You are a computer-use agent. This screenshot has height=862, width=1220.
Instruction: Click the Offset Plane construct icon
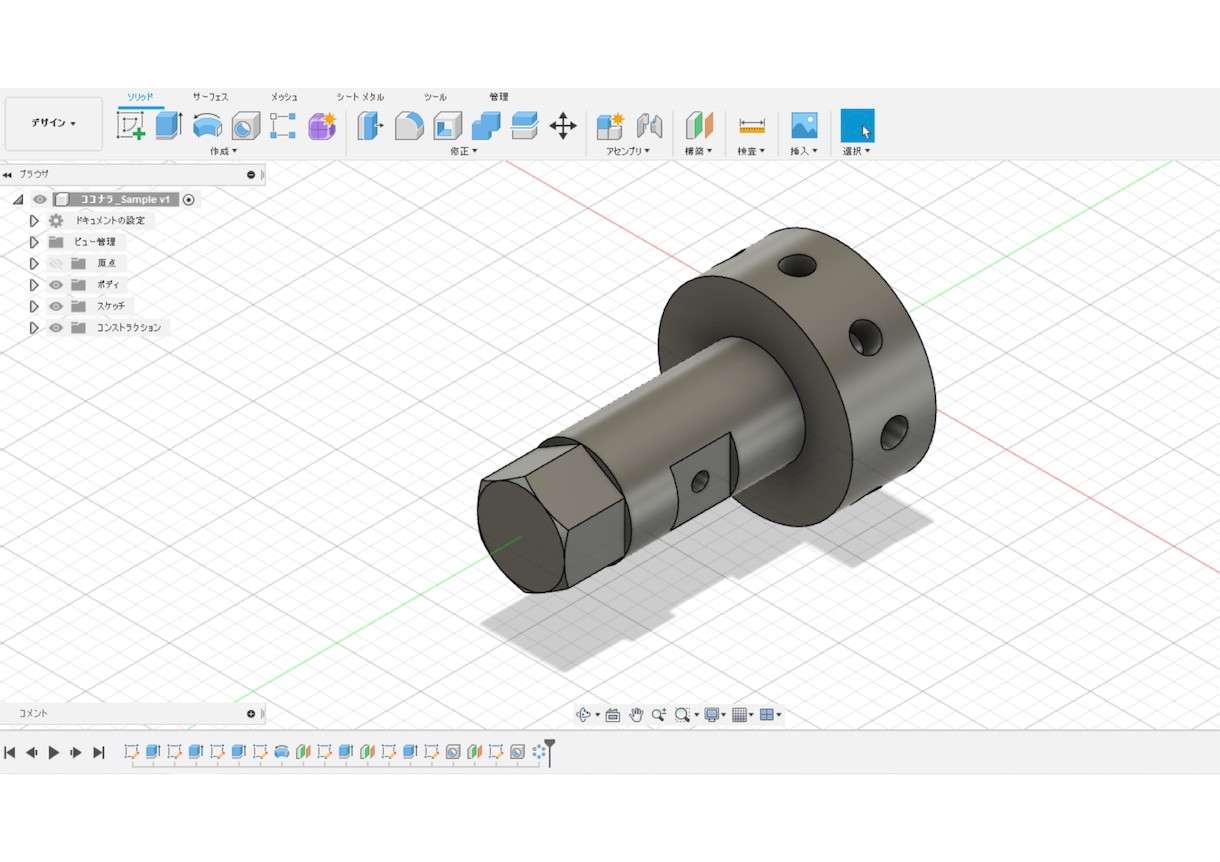click(x=699, y=126)
